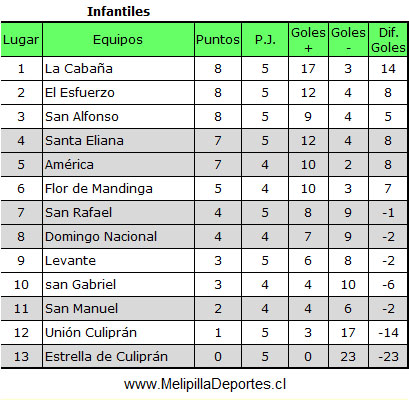Screen dimensions: 409x400
Task: Open the www.MelipillaDeportes.cl link
Action: 205,384
